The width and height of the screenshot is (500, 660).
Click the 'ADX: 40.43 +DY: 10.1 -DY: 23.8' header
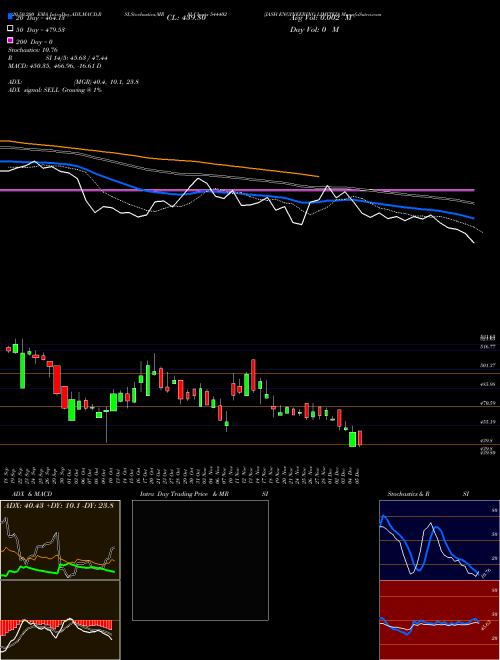coord(59,506)
